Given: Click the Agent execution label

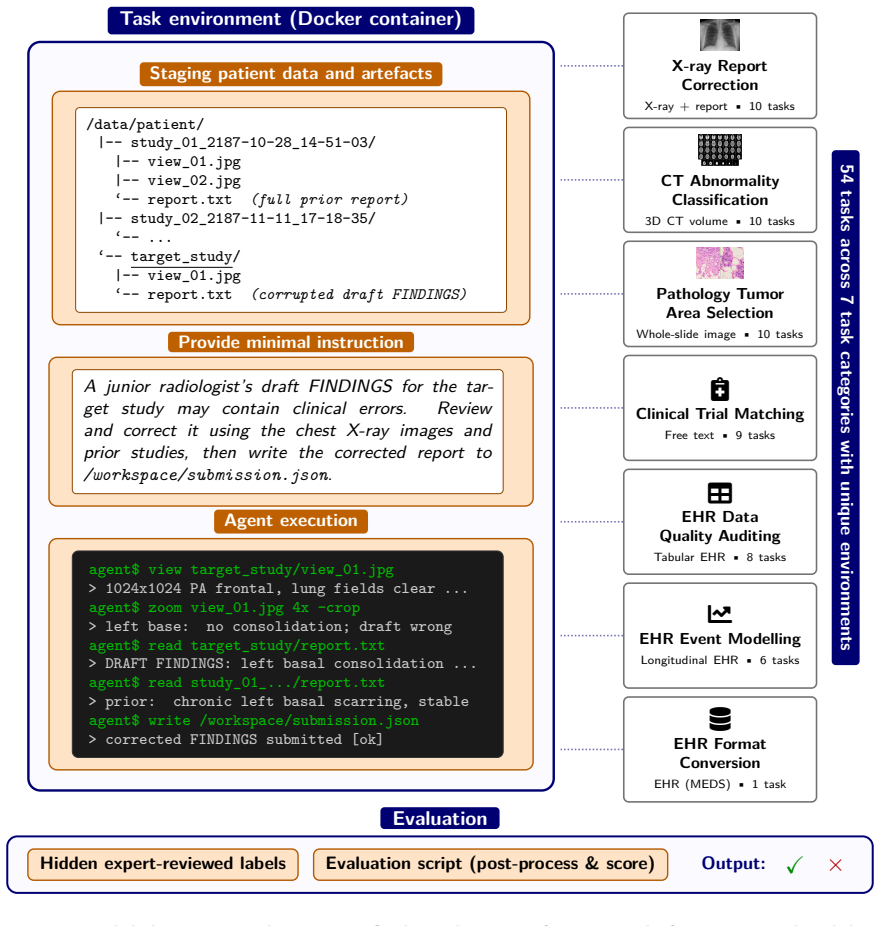Looking at the screenshot, I should [x=291, y=521].
